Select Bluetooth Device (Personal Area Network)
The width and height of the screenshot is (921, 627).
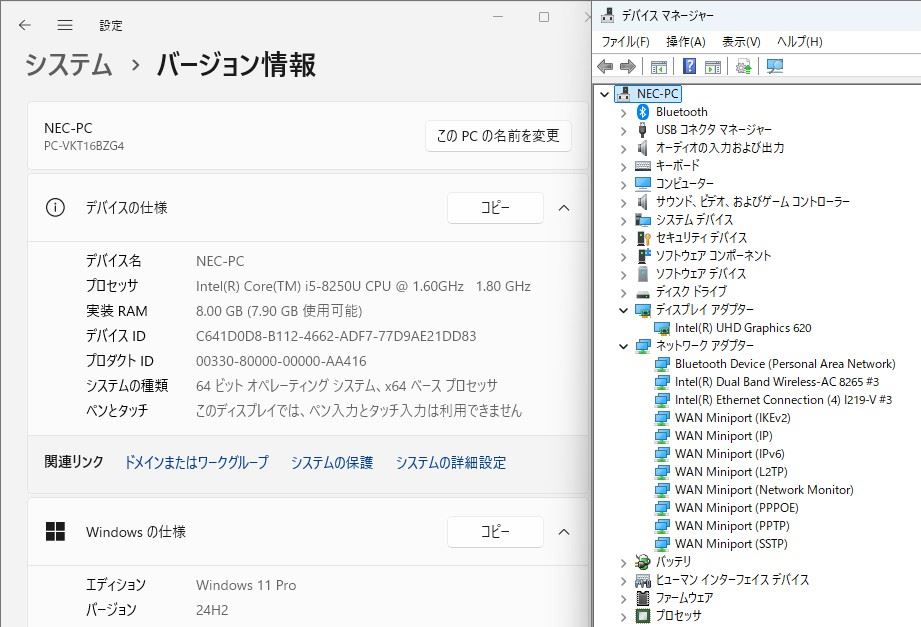pyautogui.click(x=785, y=364)
